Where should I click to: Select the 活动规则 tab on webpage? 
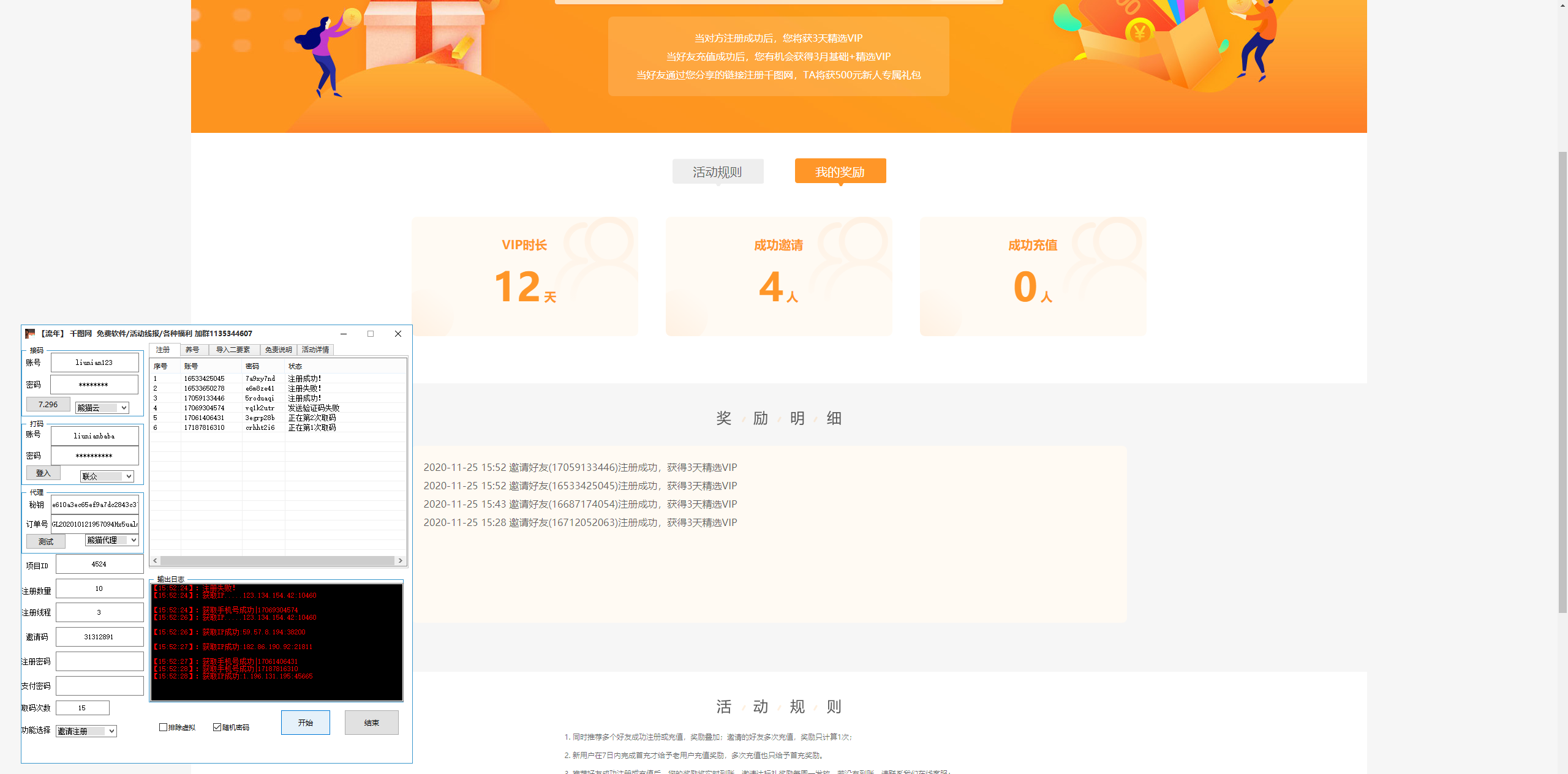[717, 172]
